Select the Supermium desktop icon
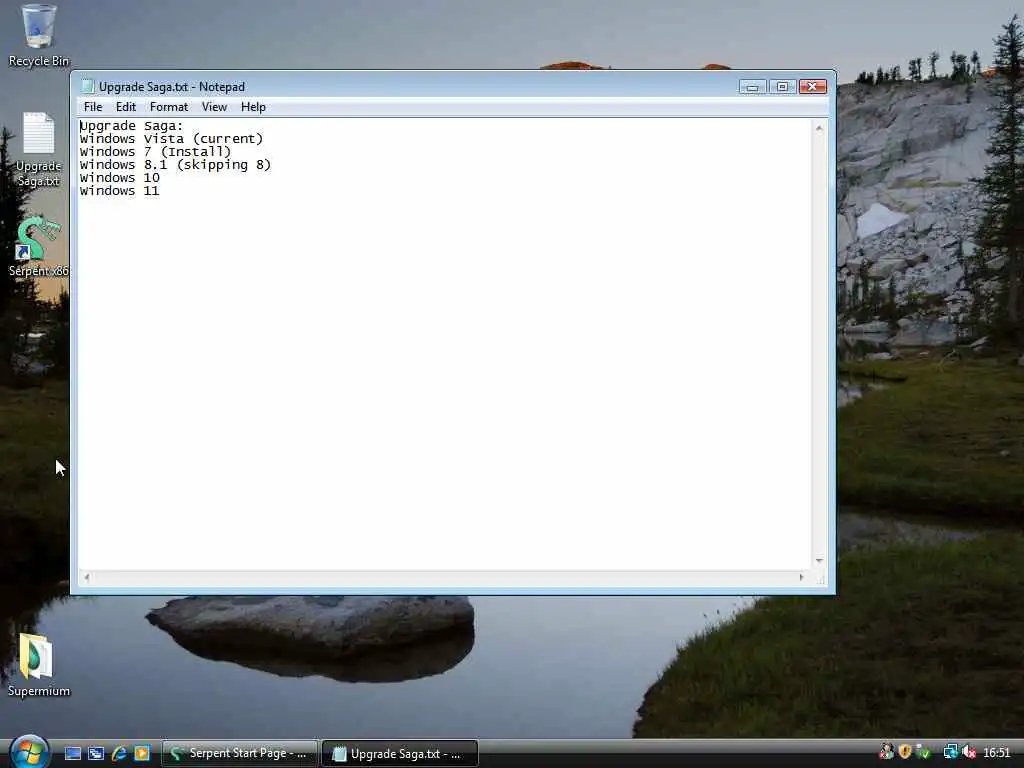This screenshot has height=768, width=1024. click(38, 665)
